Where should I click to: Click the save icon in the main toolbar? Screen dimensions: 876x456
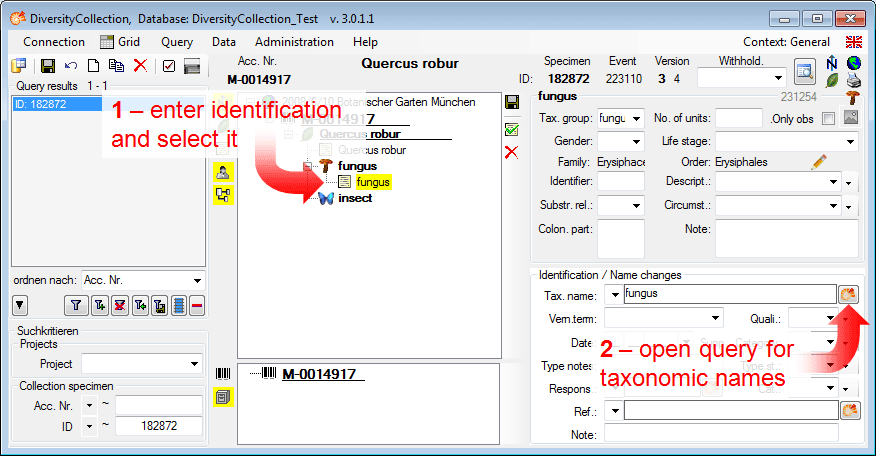48,66
